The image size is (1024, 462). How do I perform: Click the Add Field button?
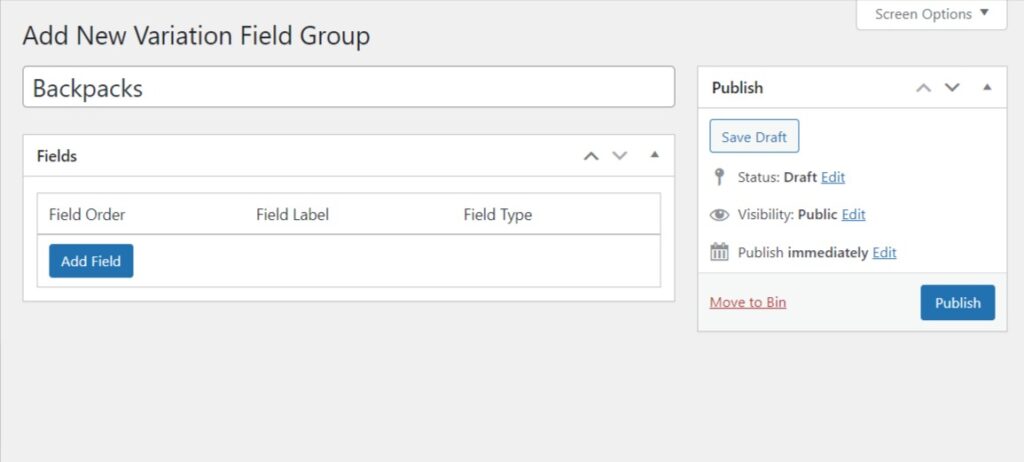click(x=91, y=261)
